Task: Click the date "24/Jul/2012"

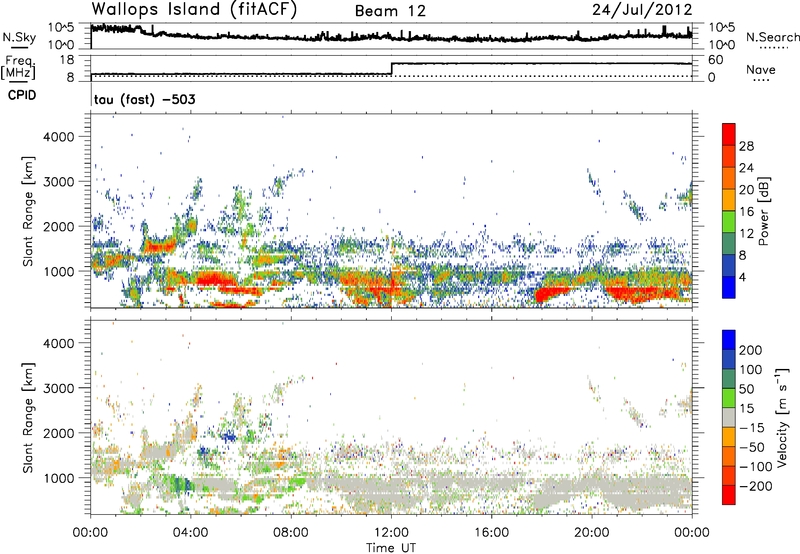Action: click(x=642, y=10)
